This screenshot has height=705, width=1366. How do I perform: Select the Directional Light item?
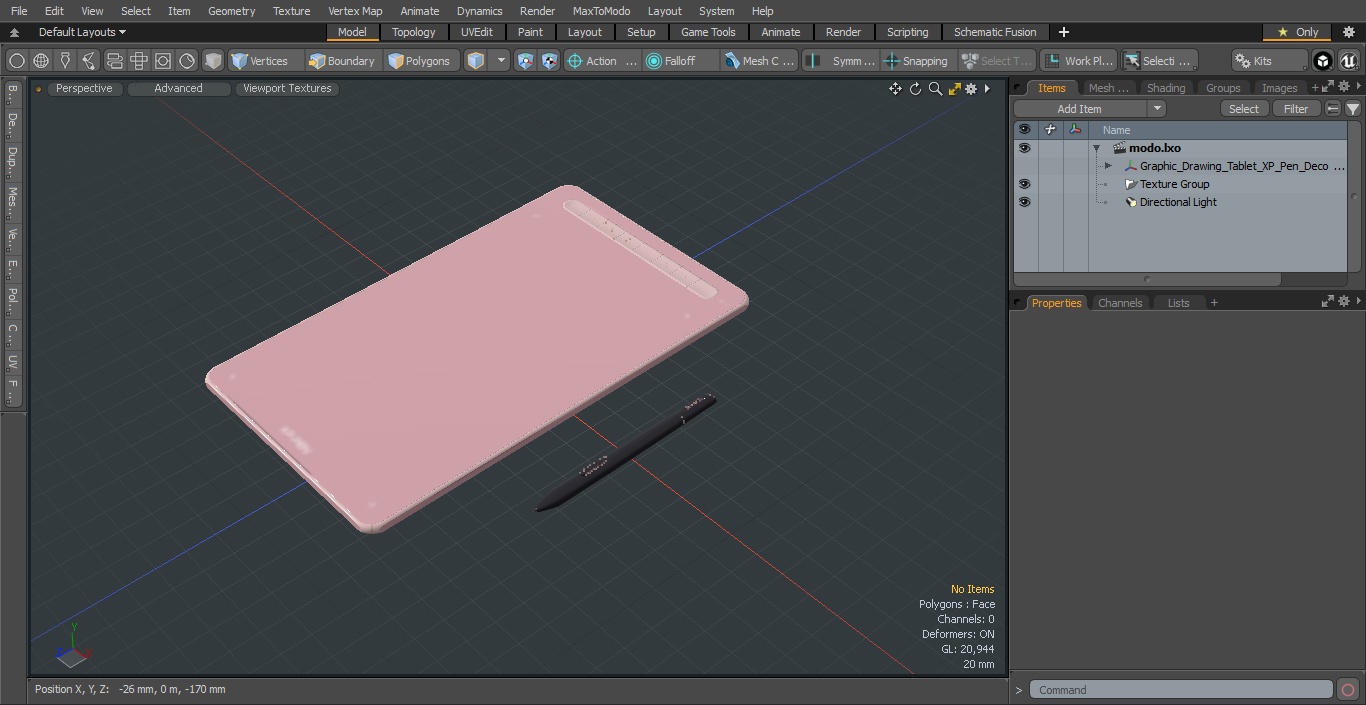[1178, 202]
